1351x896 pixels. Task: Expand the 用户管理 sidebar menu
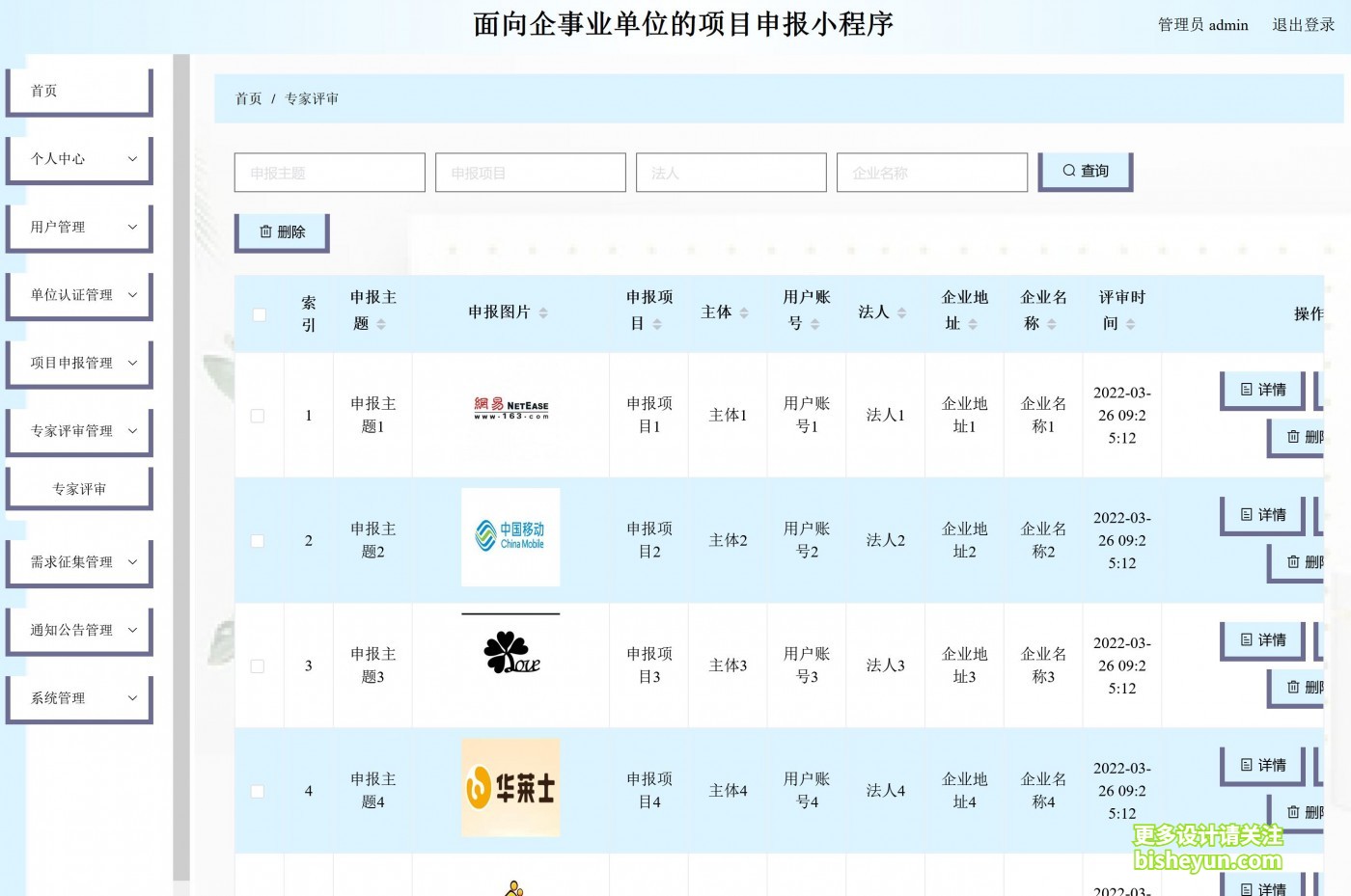(78, 227)
